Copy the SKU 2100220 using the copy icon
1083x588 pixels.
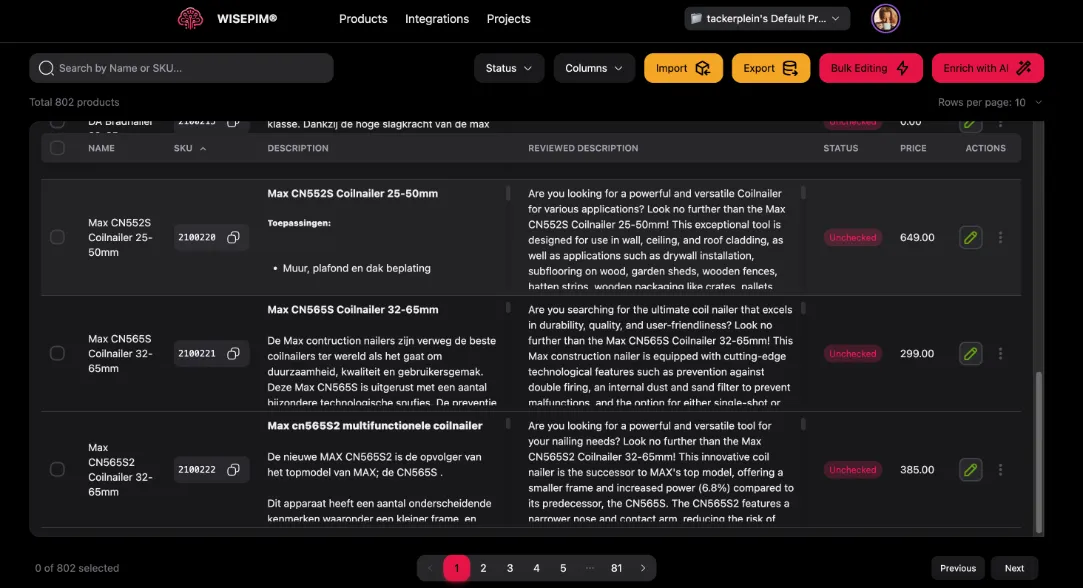(x=233, y=237)
